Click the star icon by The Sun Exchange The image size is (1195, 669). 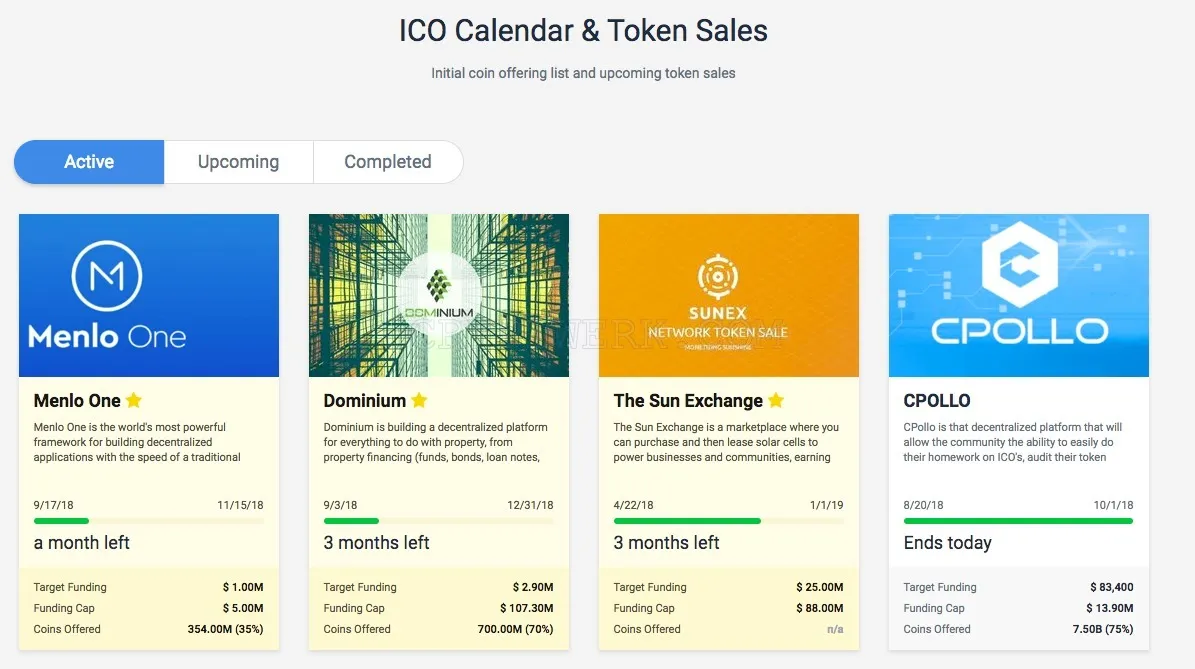tap(776, 400)
